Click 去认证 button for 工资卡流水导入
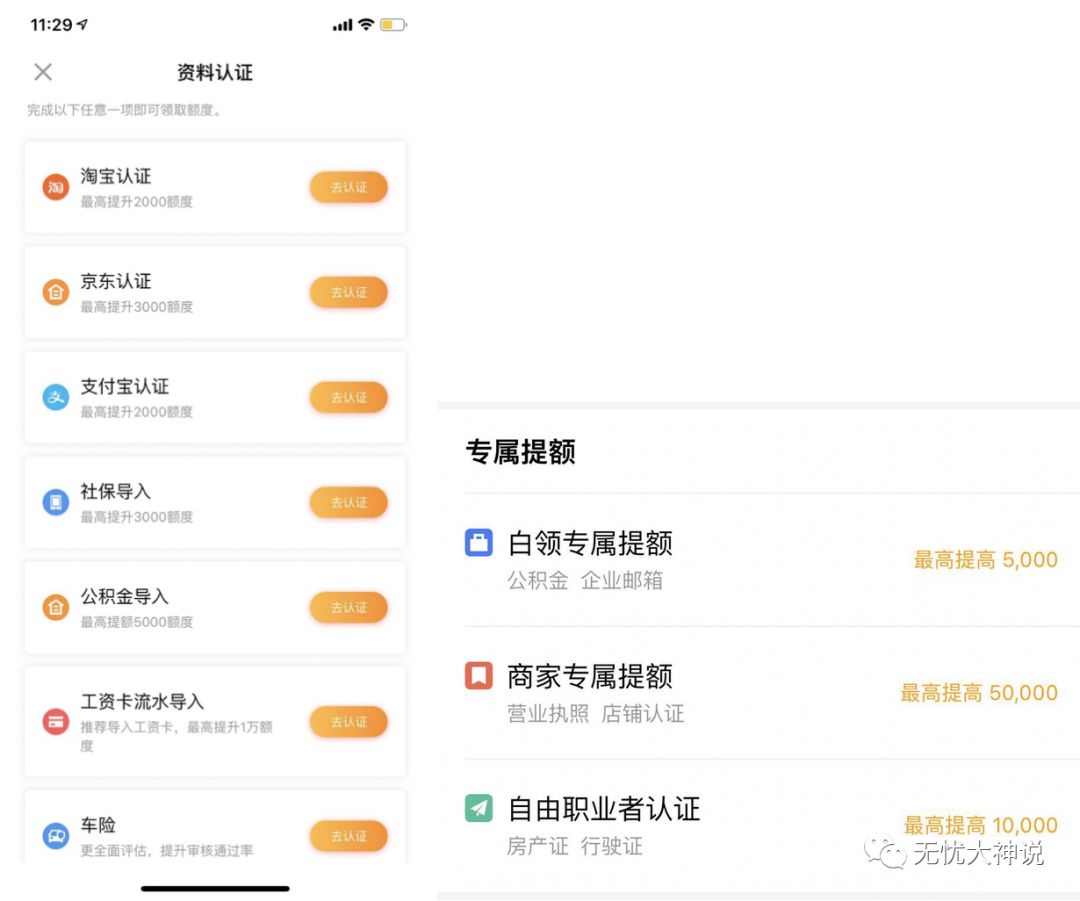 (349, 722)
